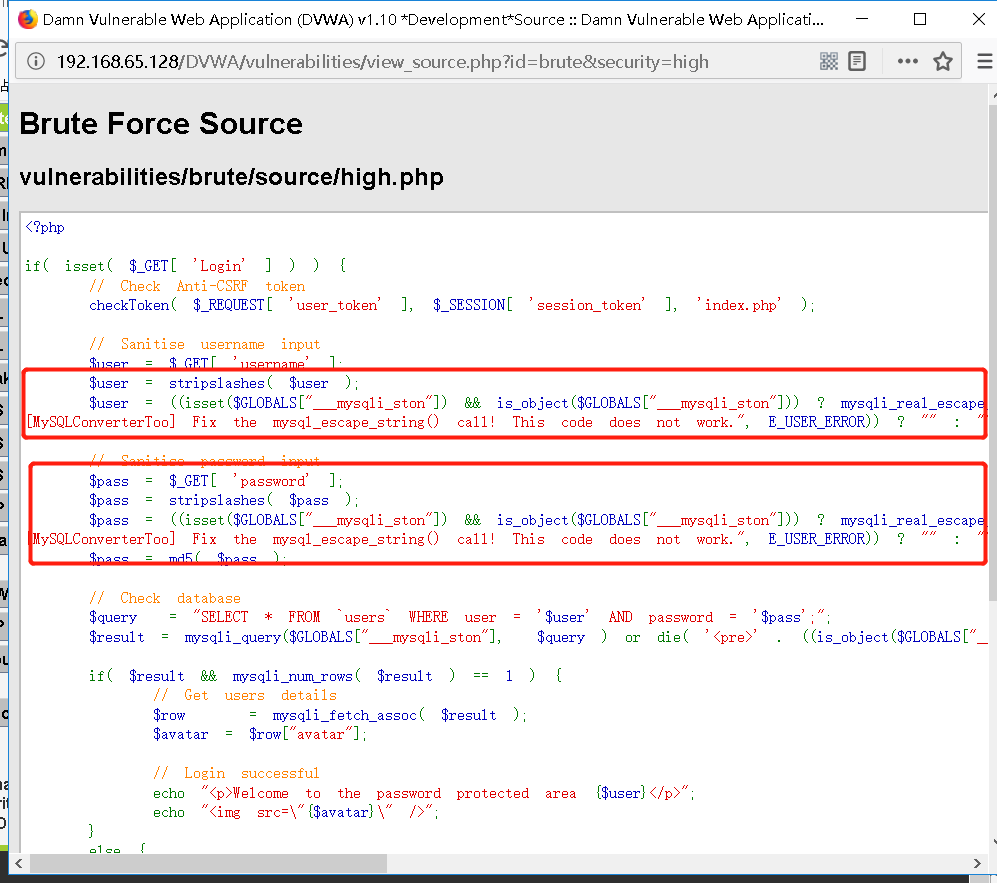This screenshot has width=997, height=883.
Task: Click the echo '<img src=' line
Action: [296, 812]
